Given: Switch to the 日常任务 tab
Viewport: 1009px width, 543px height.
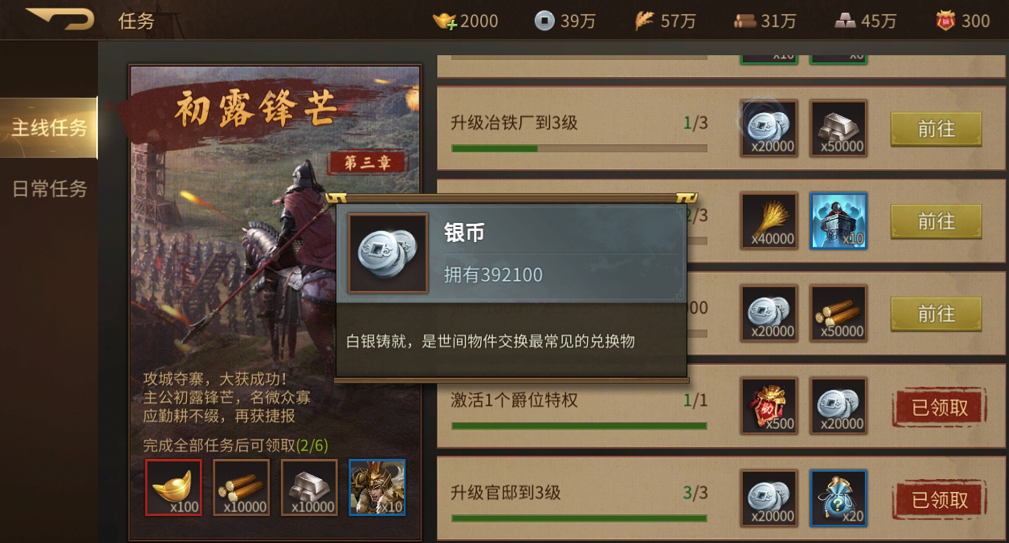Looking at the screenshot, I should pos(49,189).
